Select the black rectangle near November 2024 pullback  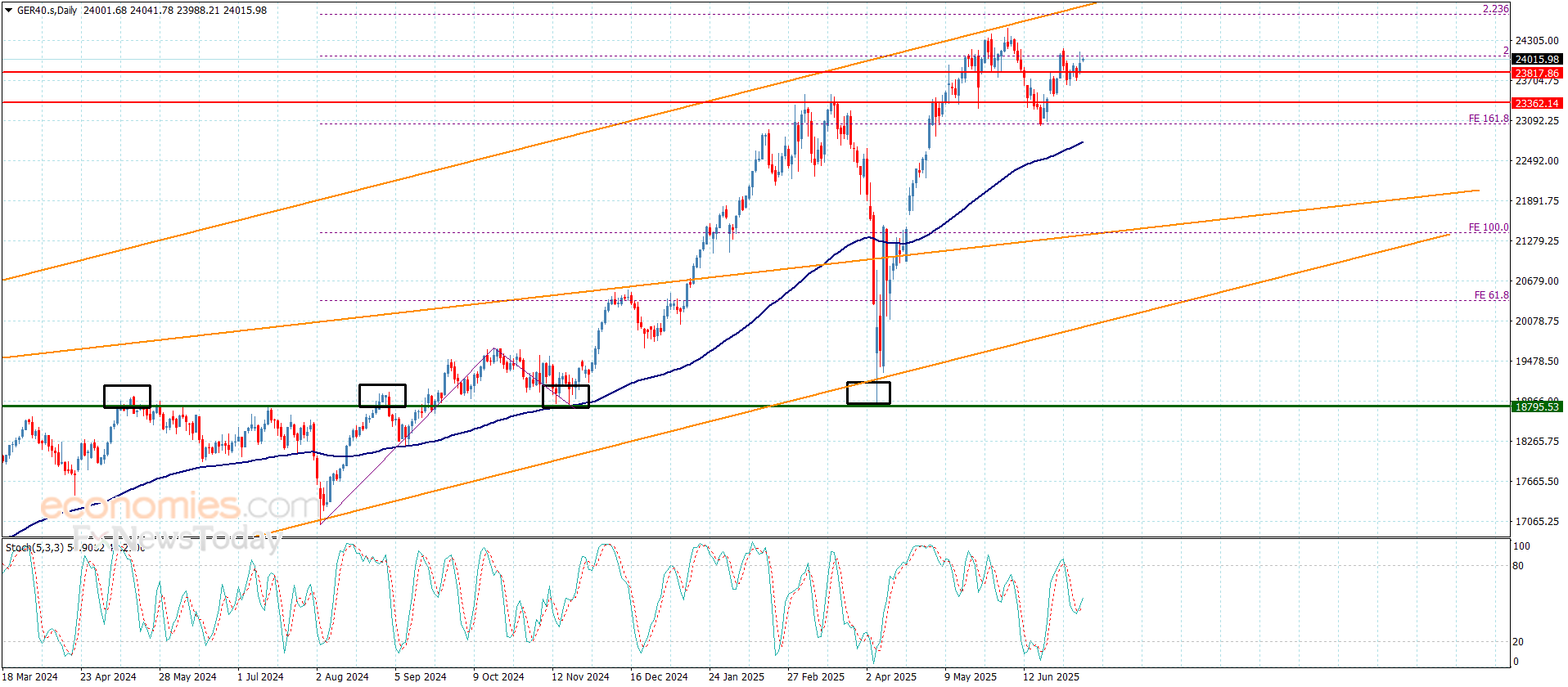[x=565, y=396]
